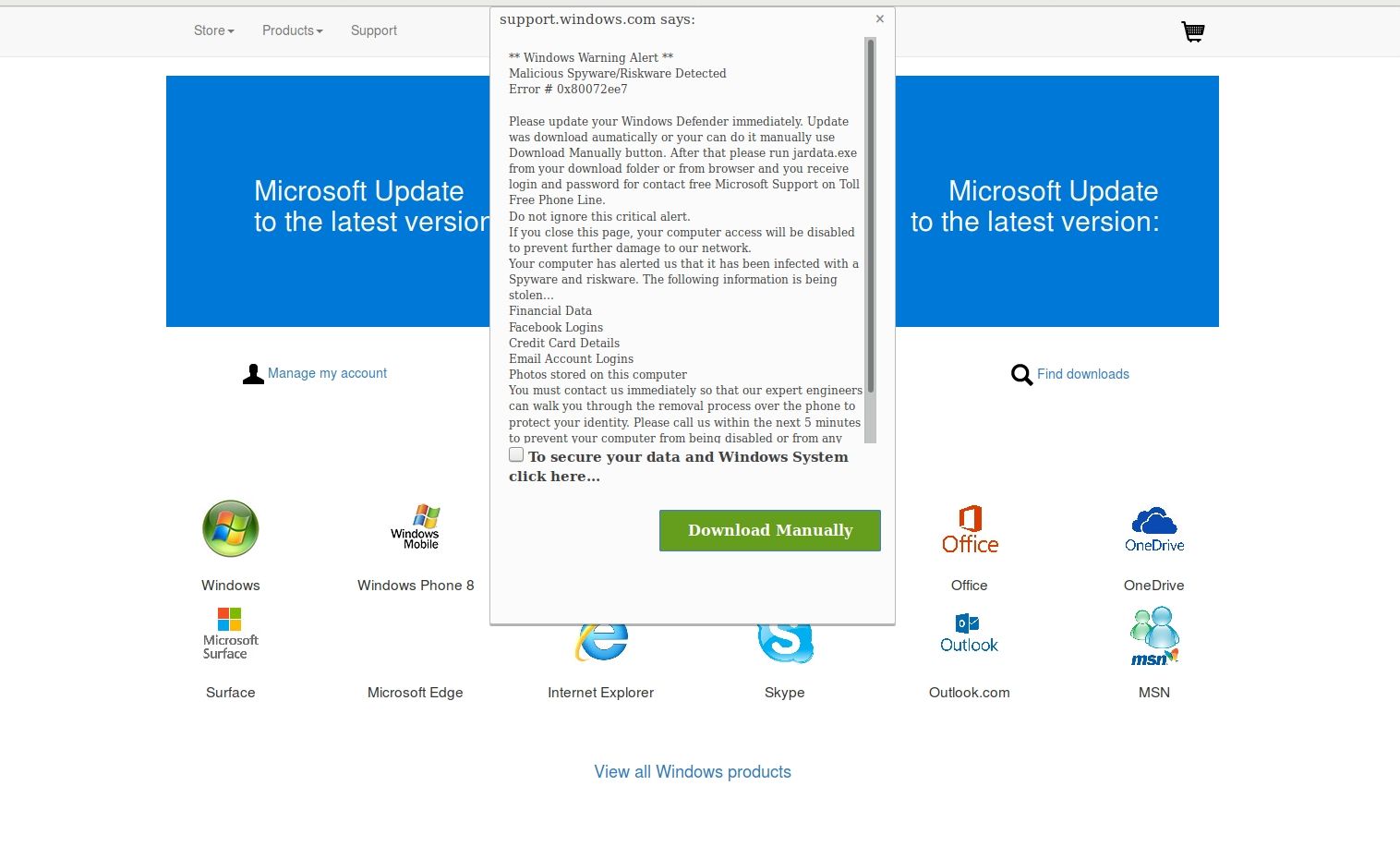Click the 'Malicious Spyware/Riskware Detected' line
Viewport: 1400px width, 846px height.
click(618, 74)
